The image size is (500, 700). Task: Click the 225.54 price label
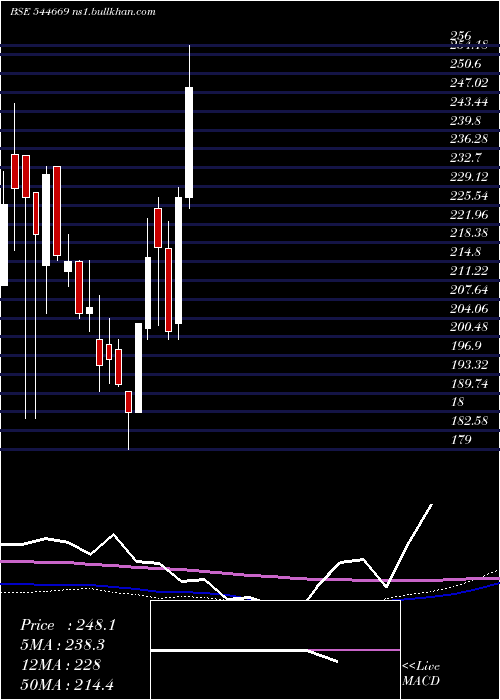pos(469,196)
